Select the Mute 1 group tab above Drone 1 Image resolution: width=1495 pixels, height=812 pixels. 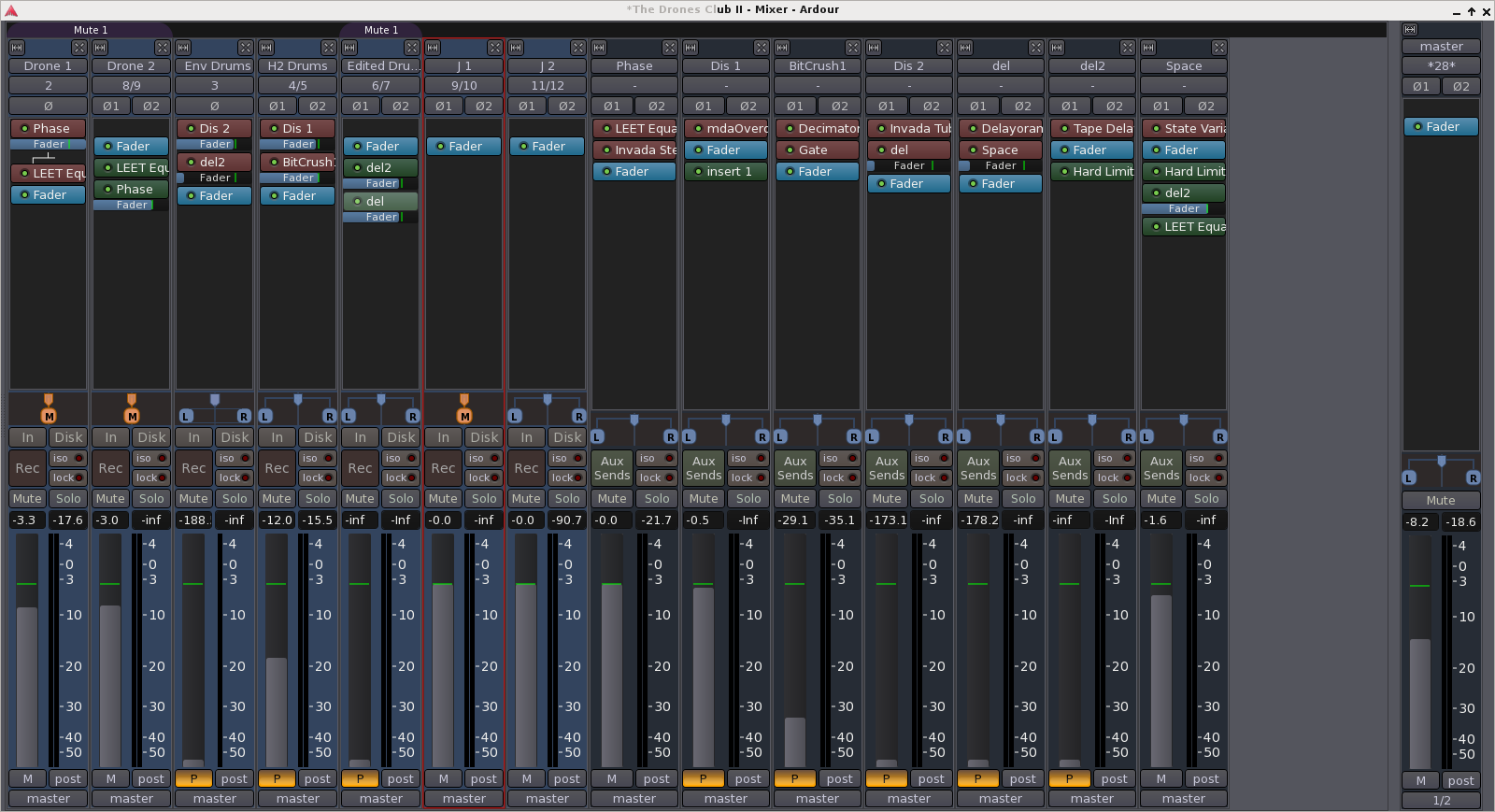[90, 30]
